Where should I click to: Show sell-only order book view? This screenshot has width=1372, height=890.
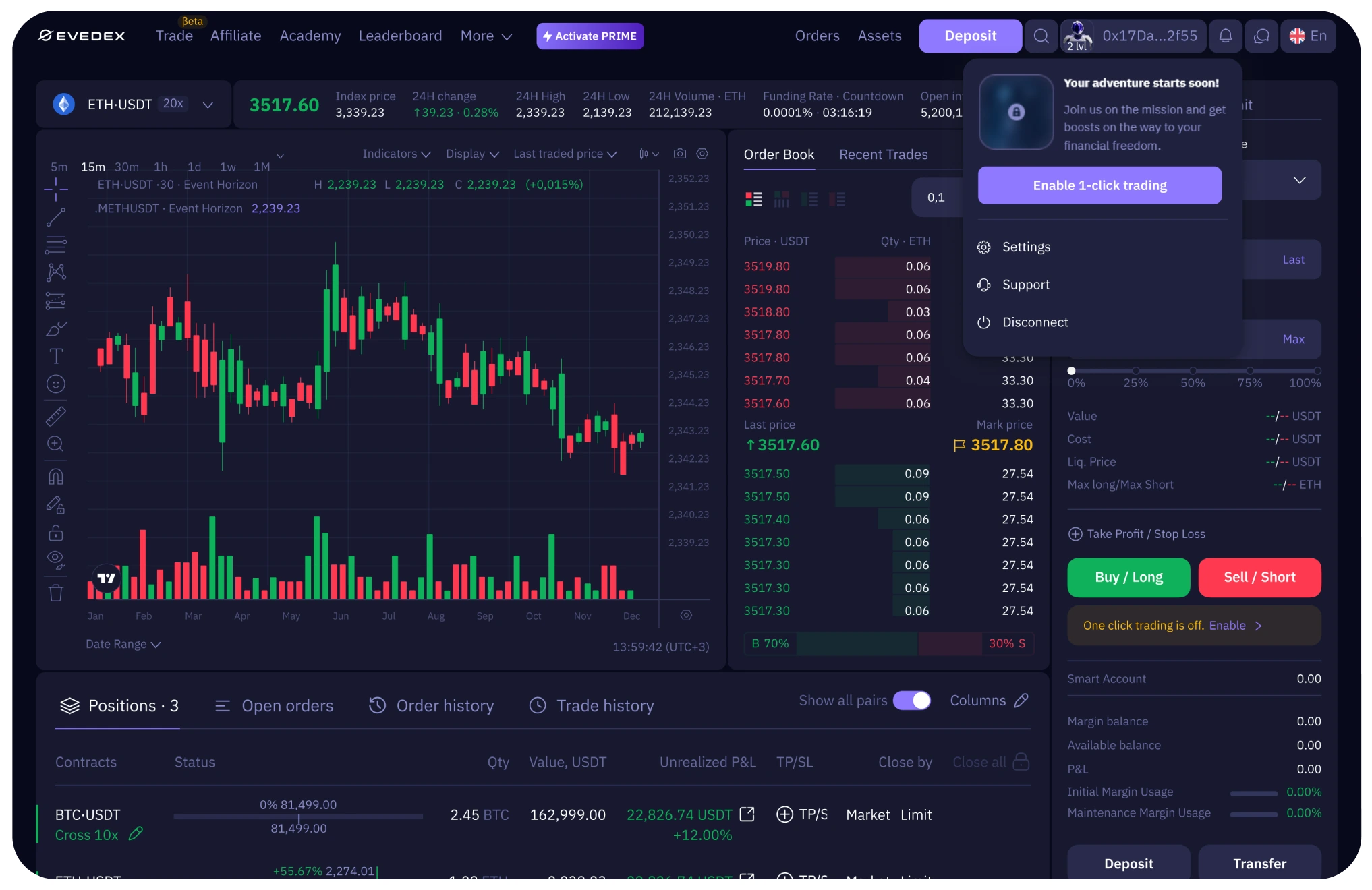837,199
